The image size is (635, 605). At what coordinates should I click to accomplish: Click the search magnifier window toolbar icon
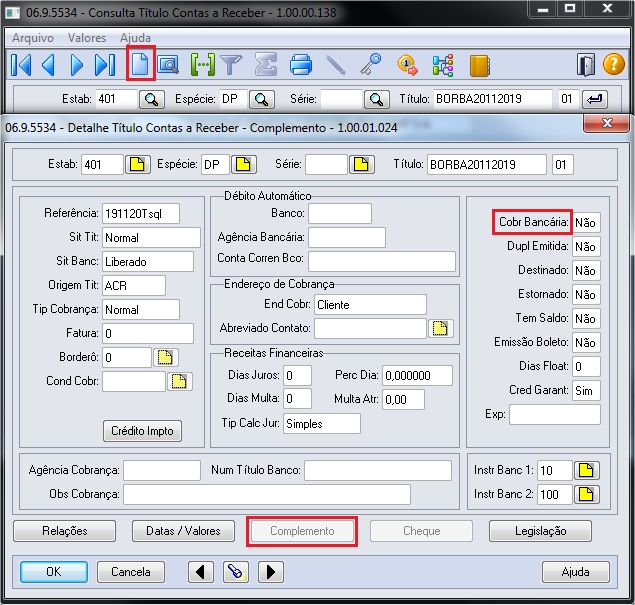tap(168, 64)
